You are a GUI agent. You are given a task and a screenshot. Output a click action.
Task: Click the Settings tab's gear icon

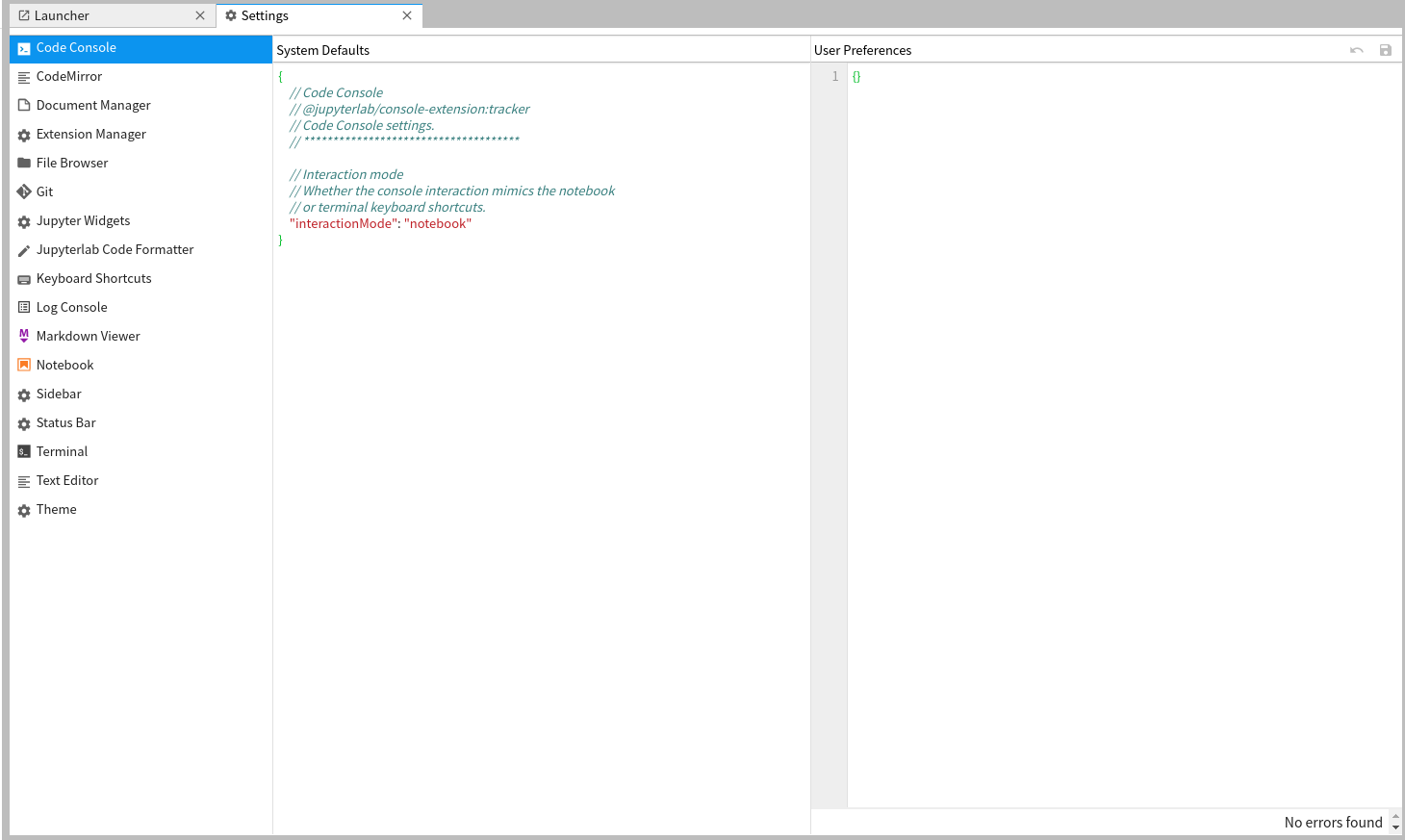[x=231, y=15]
